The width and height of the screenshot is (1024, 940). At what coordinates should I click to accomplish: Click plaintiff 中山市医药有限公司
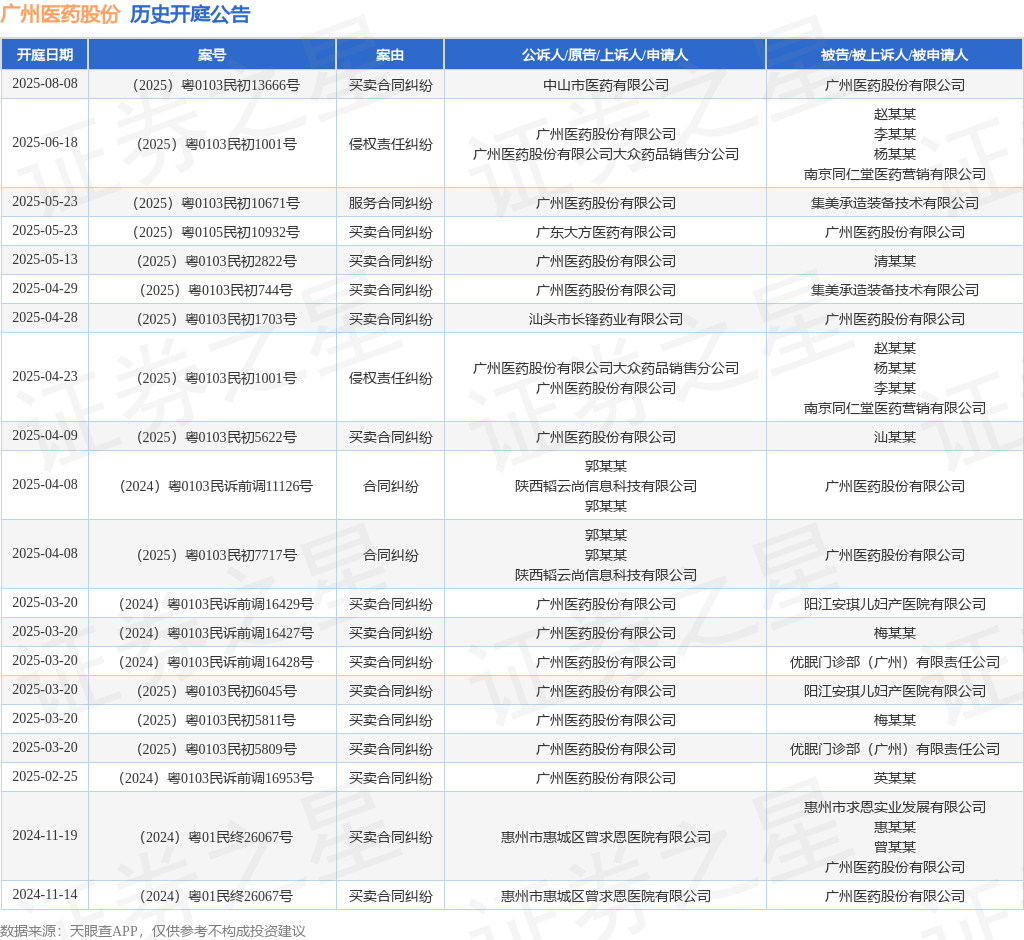pyautogui.click(x=605, y=85)
